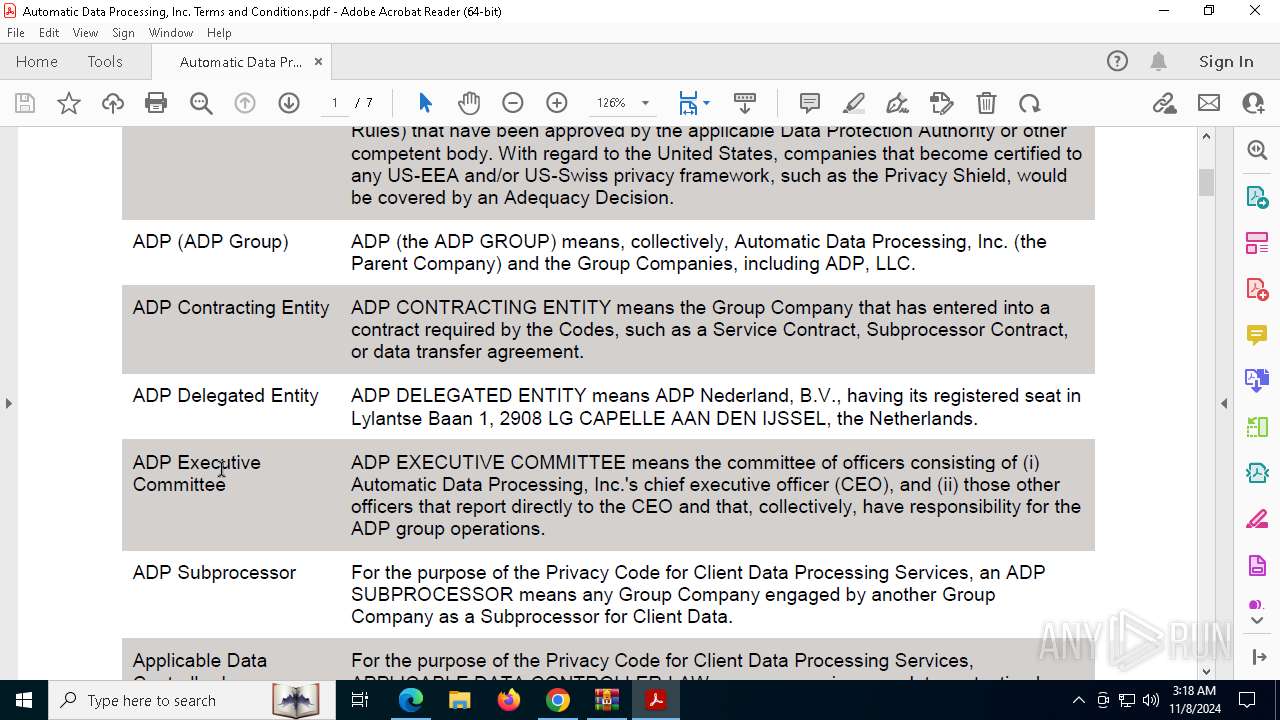
Task: Open the Window menu
Action: (x=171, y=32)
